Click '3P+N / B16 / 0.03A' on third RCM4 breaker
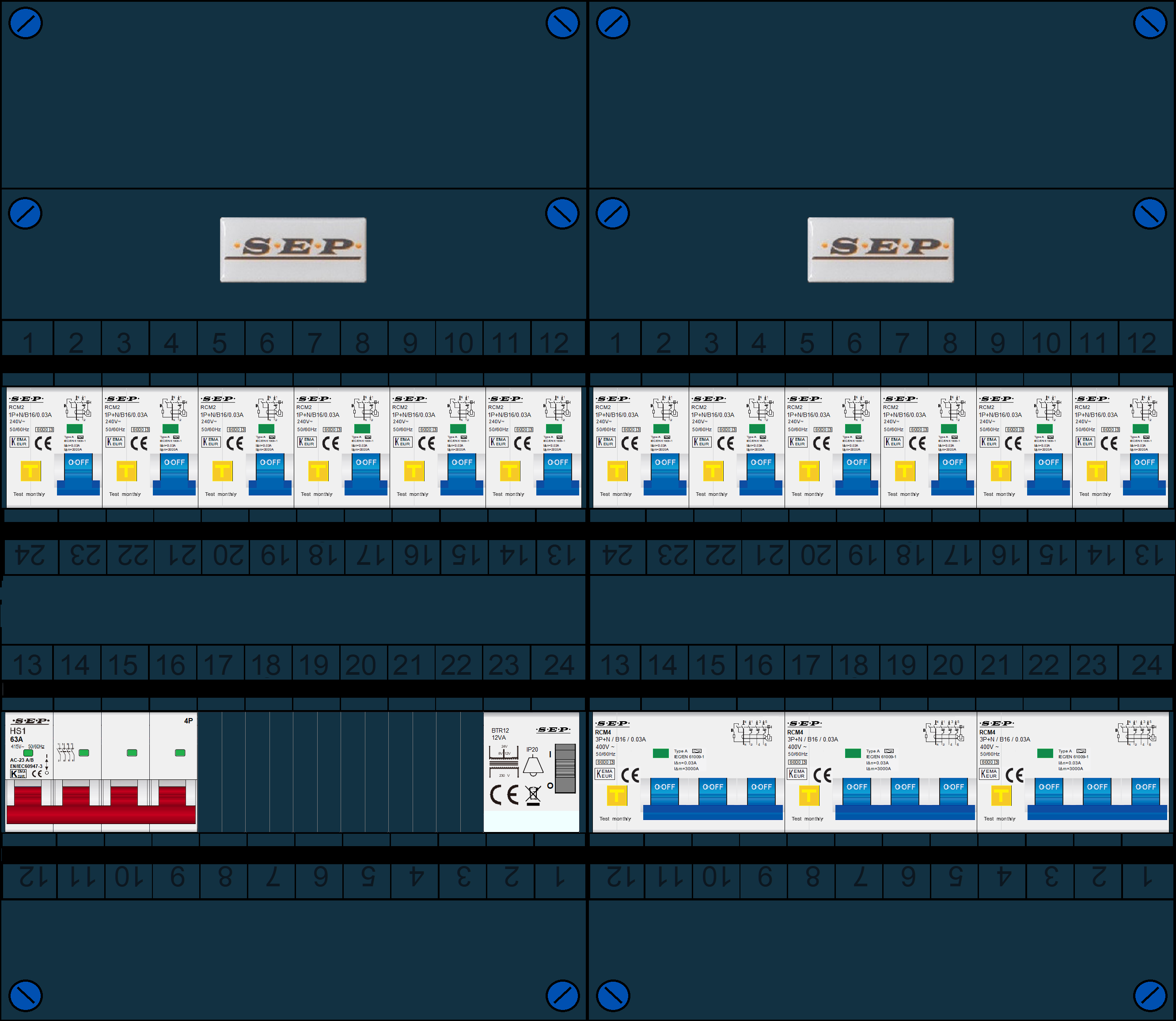 [x=1005, y=740]
